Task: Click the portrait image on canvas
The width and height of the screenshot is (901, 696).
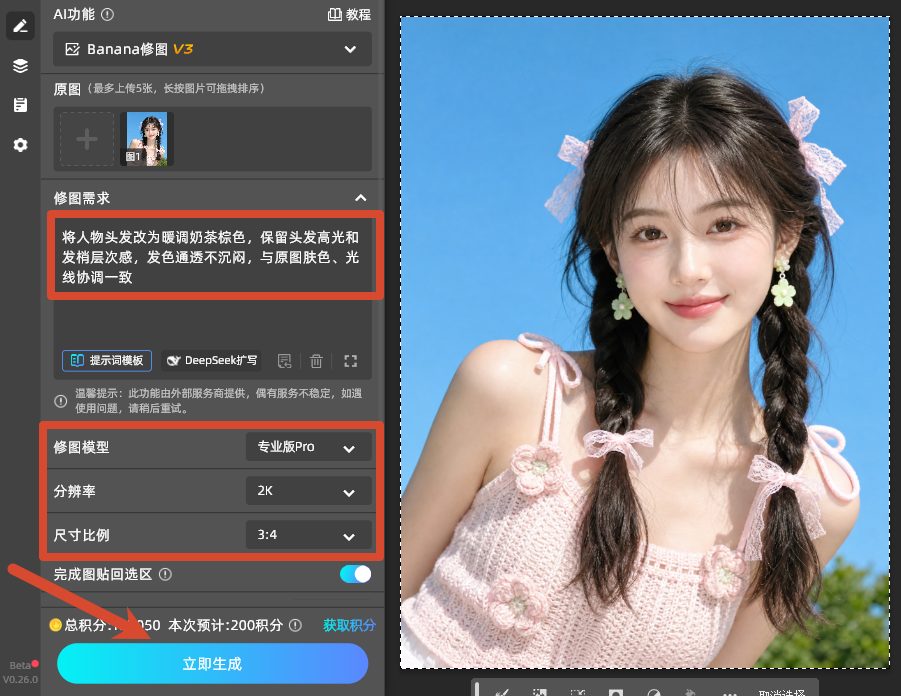Action: 645,343
